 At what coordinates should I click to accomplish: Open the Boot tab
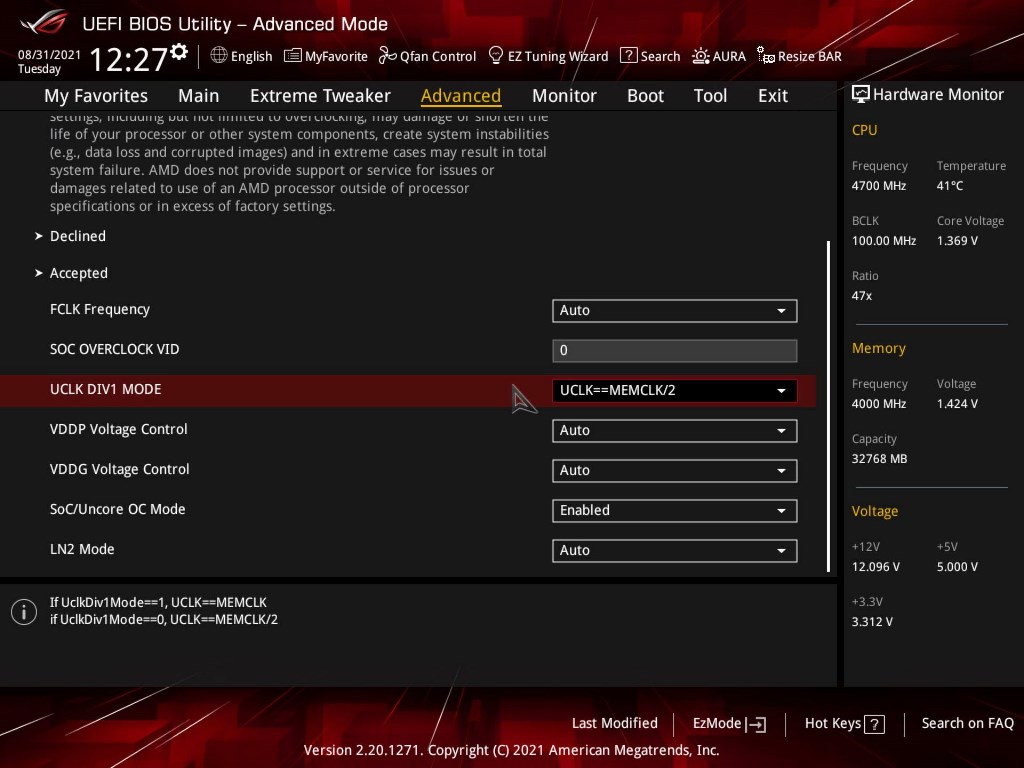tap(645, 96)
